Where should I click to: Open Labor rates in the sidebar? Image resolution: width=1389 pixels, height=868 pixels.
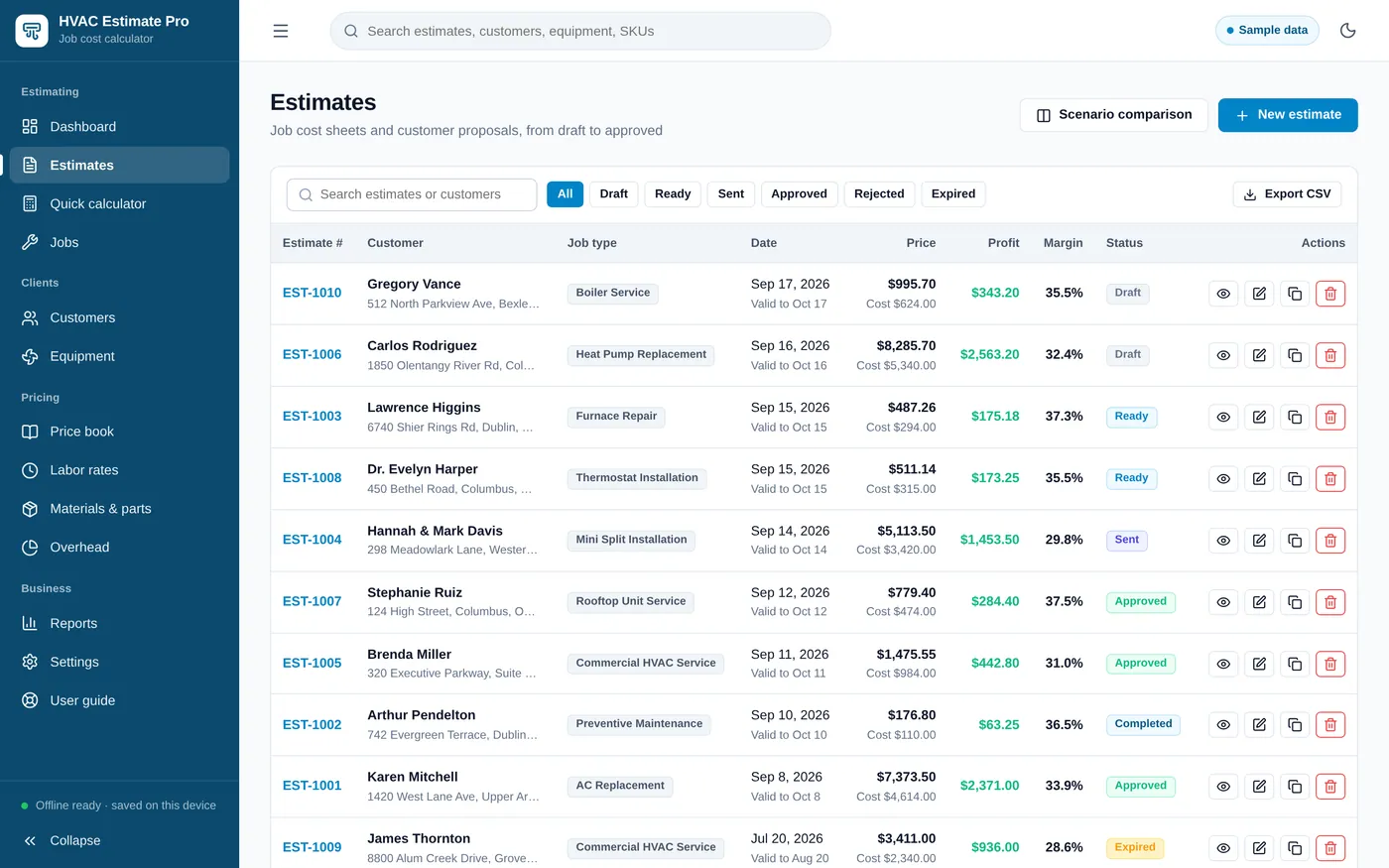coord(119,470)
